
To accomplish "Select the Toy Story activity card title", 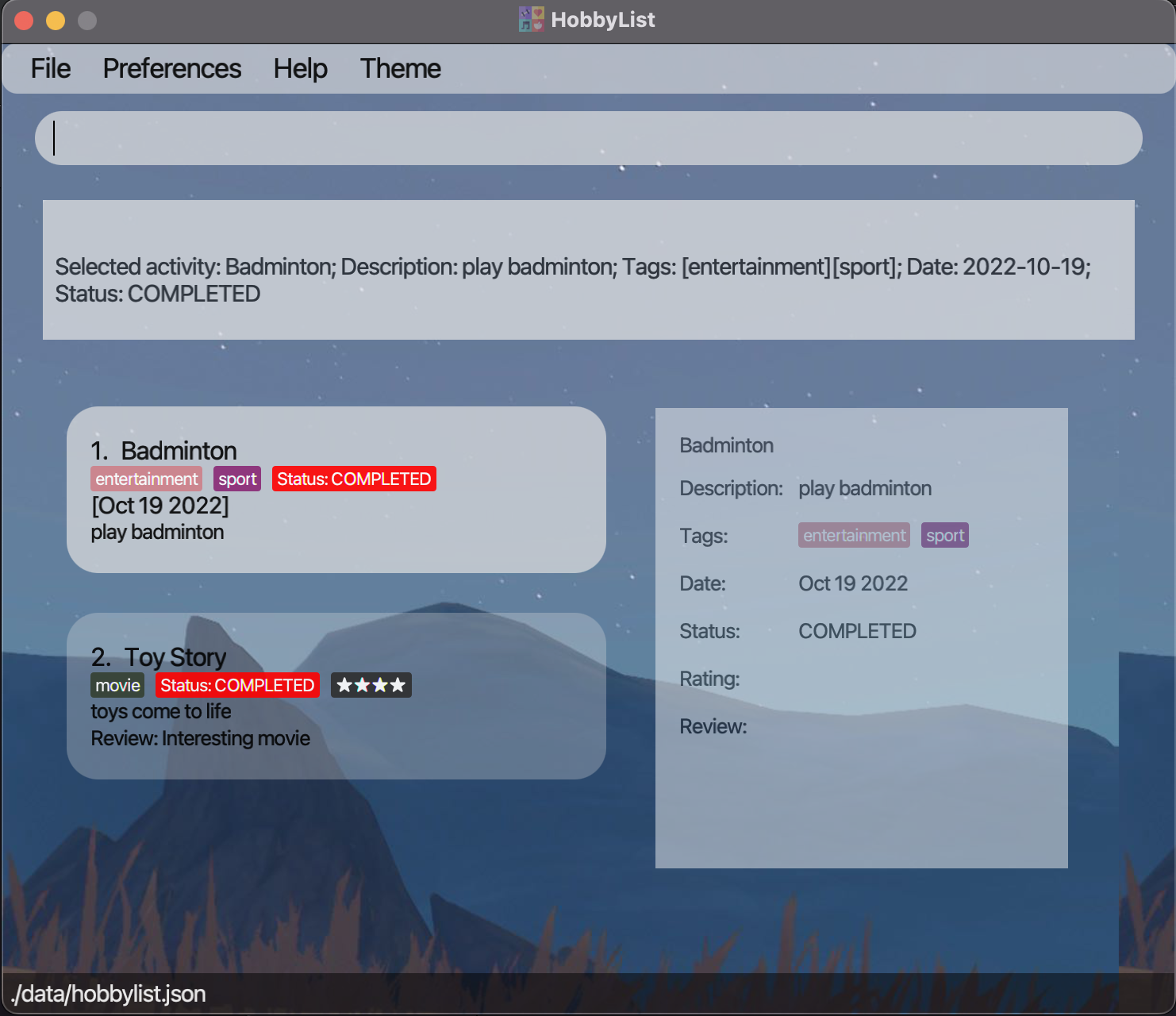I will [175, 657].
